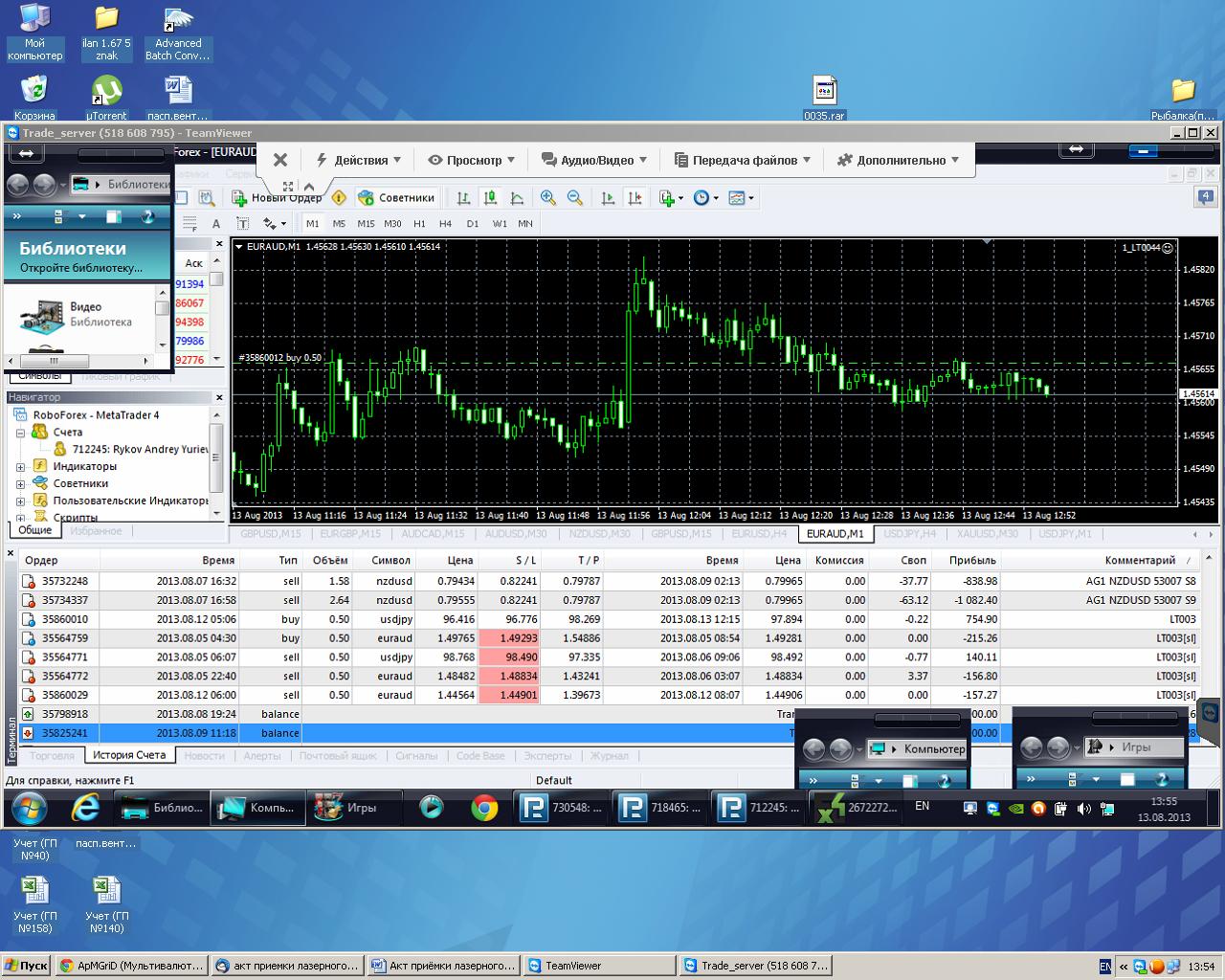Expand the Индикаторы tree node
Screen dimensions: 1225x980
pyautogui.click(x=20, y=467)
